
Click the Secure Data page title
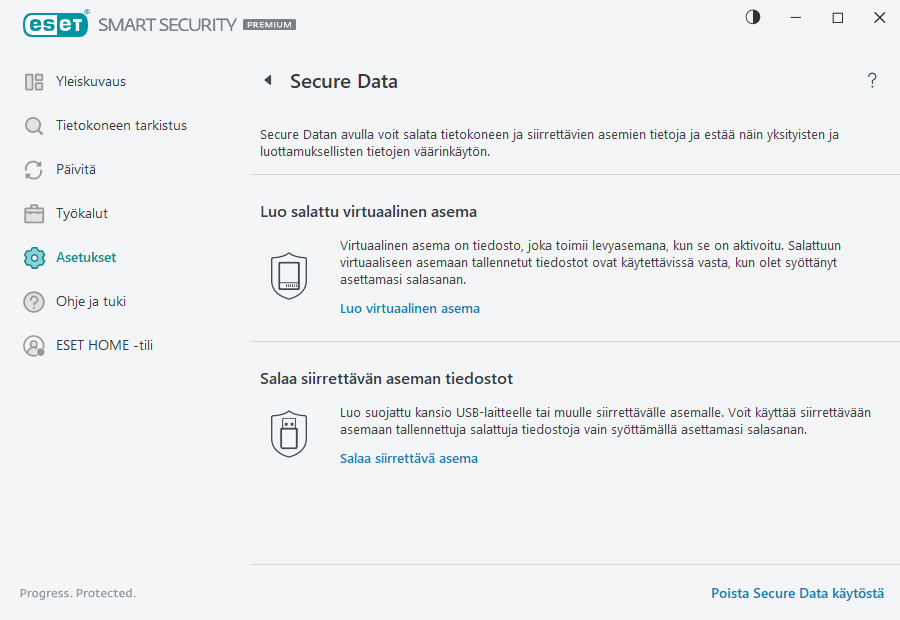[341, 81]
